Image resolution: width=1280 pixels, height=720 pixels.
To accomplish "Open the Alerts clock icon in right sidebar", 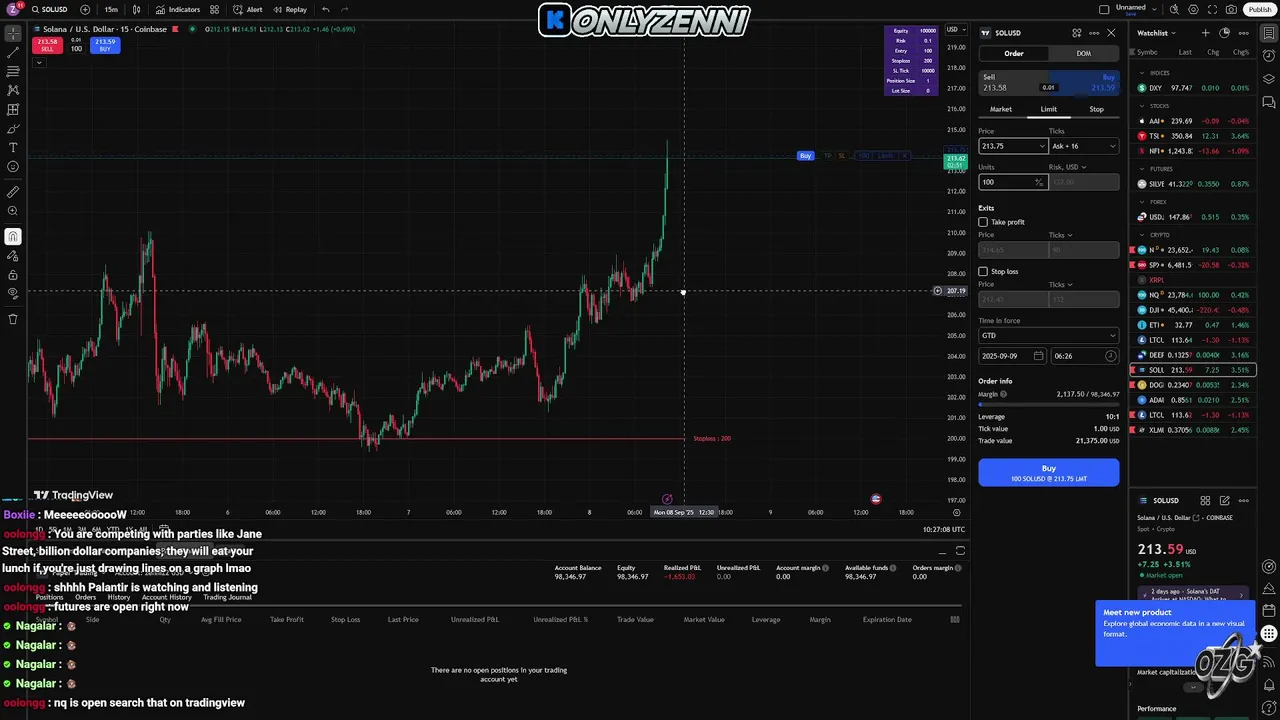I will (1269, 55).
